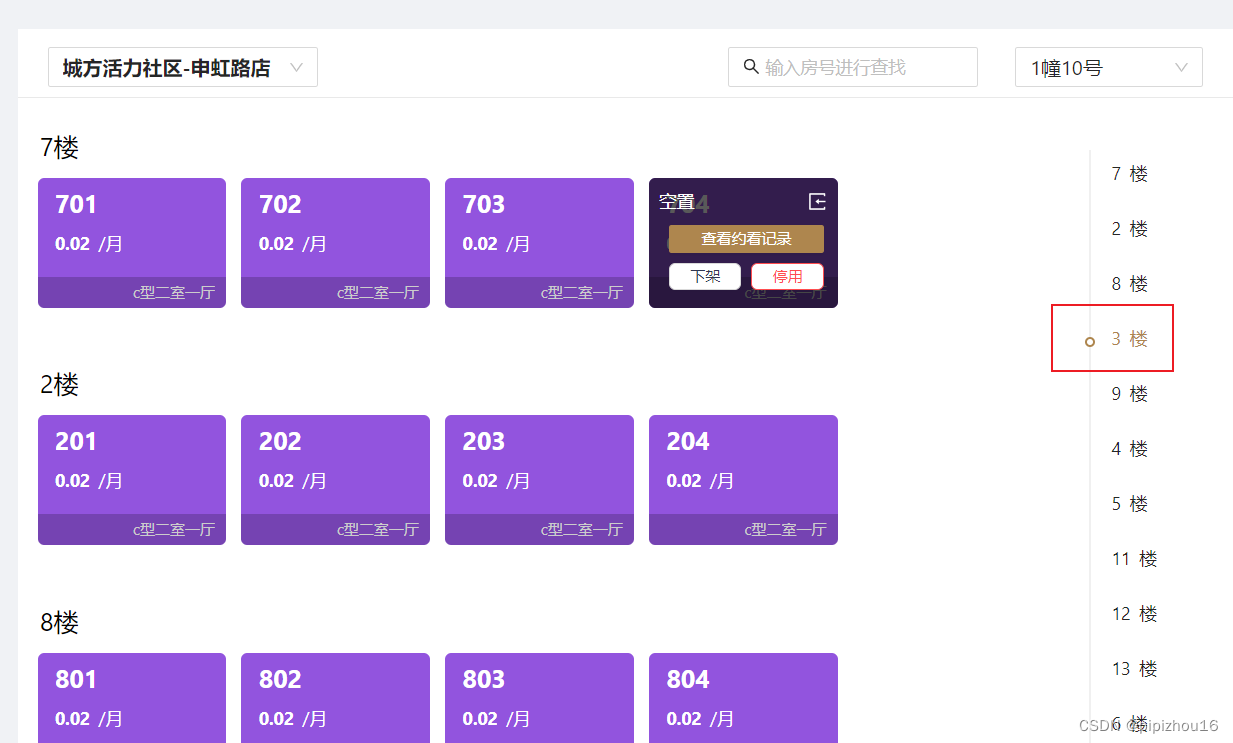Jump to 4 楼 in floor navigation
Image resolution: width=1233 pixels, height=743 pixels.
[1130, 449]
